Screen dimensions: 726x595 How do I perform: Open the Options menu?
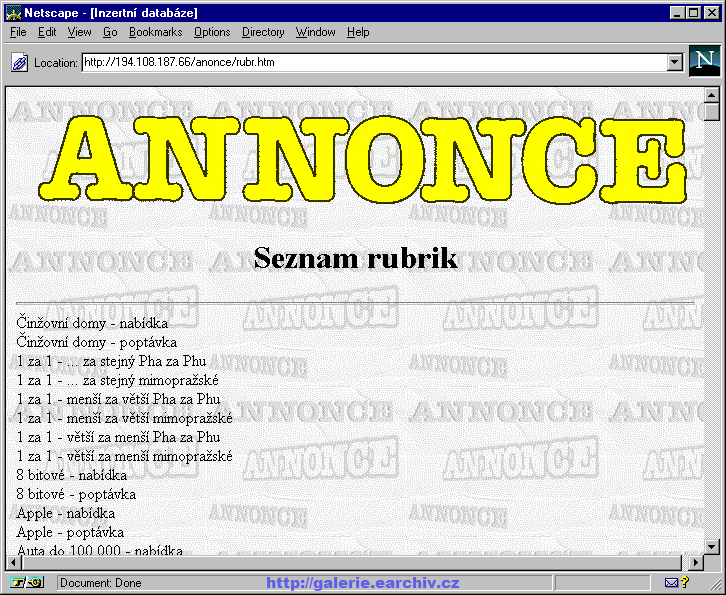point(212,32)
